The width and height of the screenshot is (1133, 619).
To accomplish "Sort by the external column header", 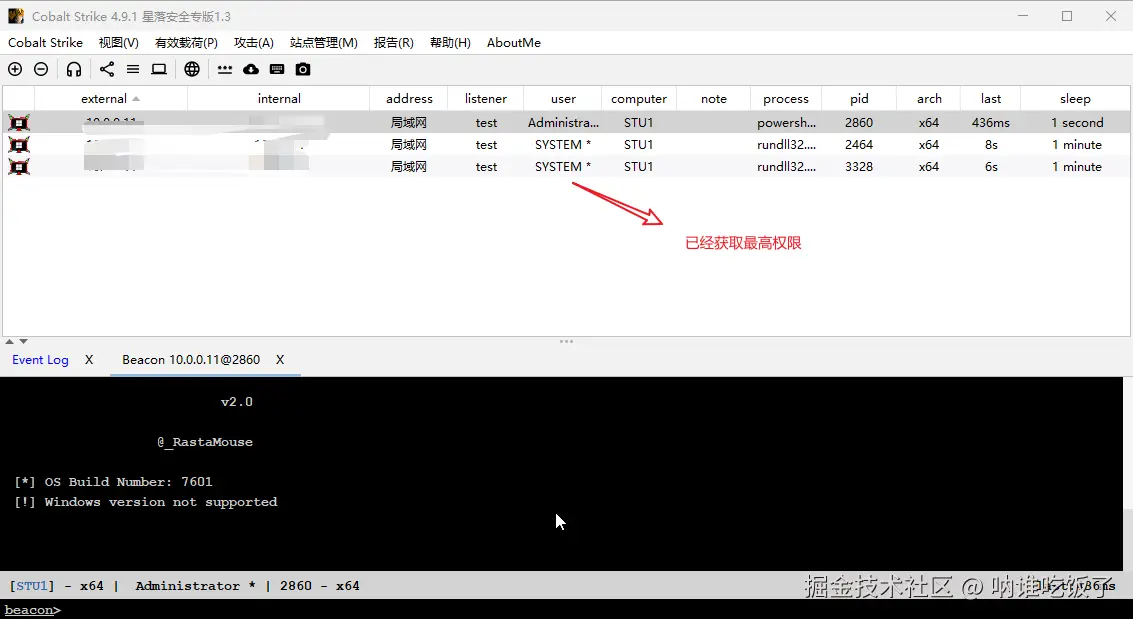I will (111, 99).
